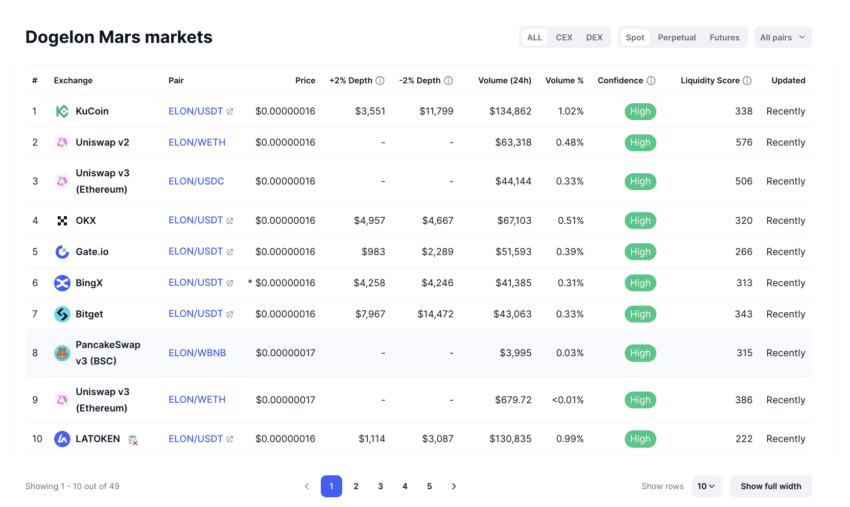Switch to Futures markets tab
Screen dimensions: 850x507
tap(724, 37)
